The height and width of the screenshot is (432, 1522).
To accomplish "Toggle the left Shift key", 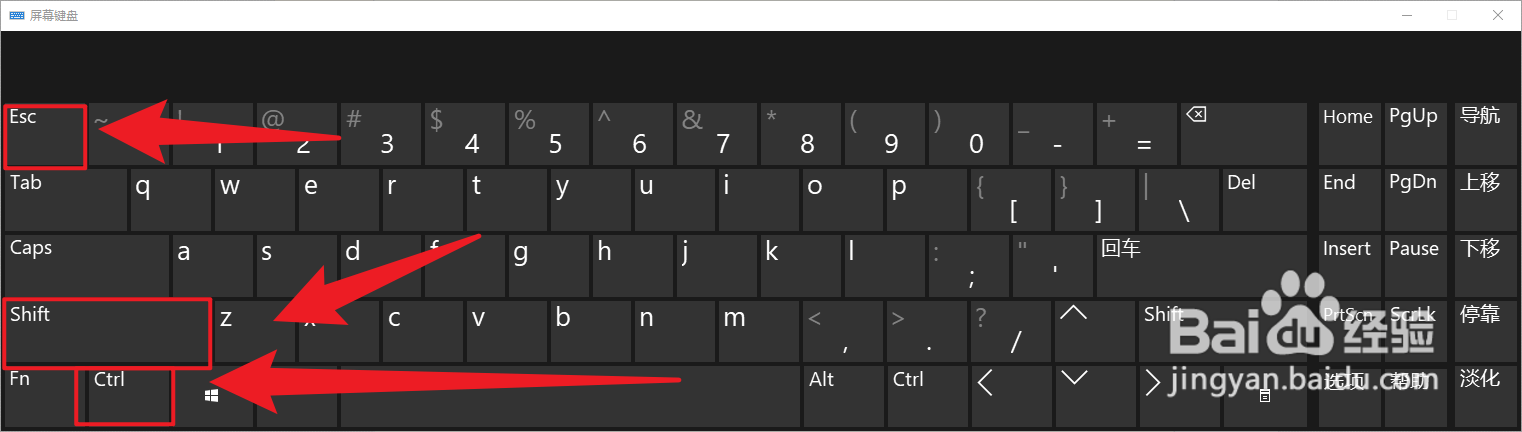I will 107,332.
